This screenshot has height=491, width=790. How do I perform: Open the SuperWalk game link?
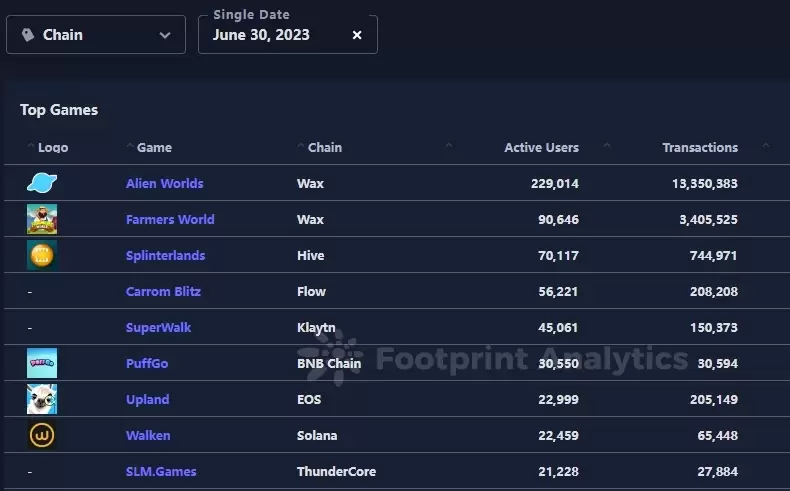click(158, 327)
